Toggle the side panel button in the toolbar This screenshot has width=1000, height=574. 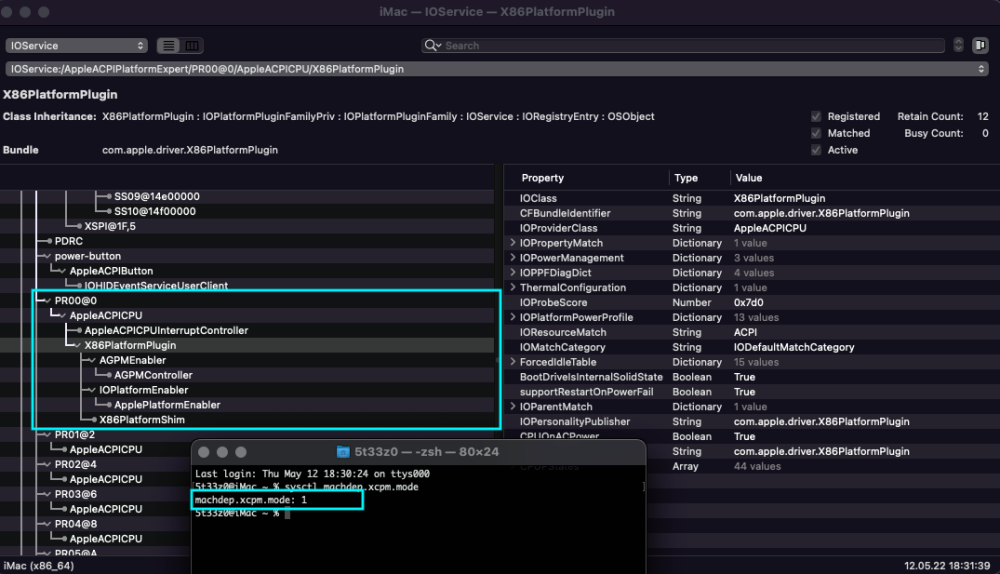[980, 45]
